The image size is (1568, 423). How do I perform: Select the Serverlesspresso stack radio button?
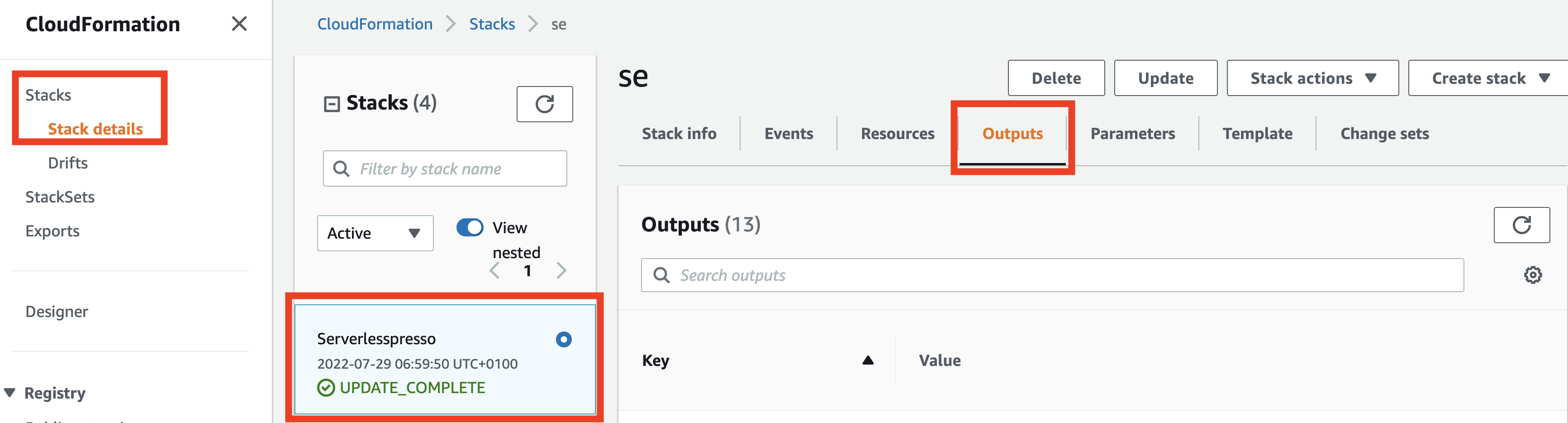[564, 340]
